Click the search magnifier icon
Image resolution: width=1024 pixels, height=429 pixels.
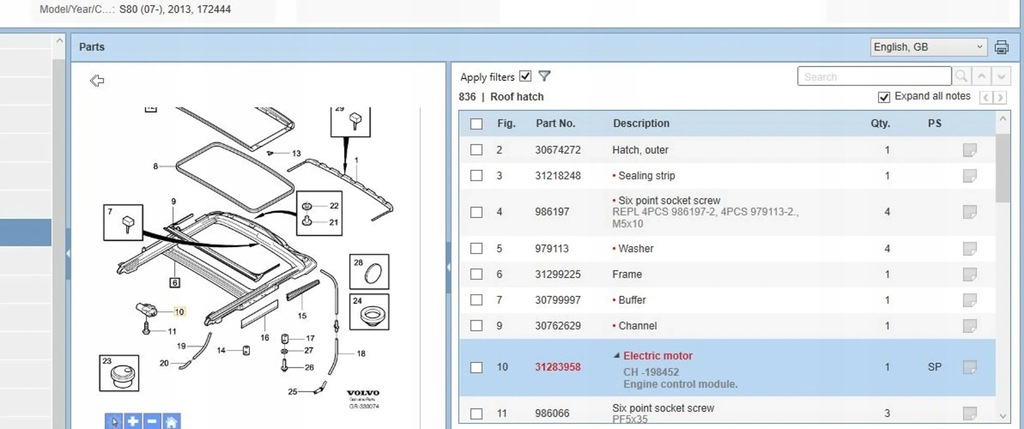tap(961, 76)
